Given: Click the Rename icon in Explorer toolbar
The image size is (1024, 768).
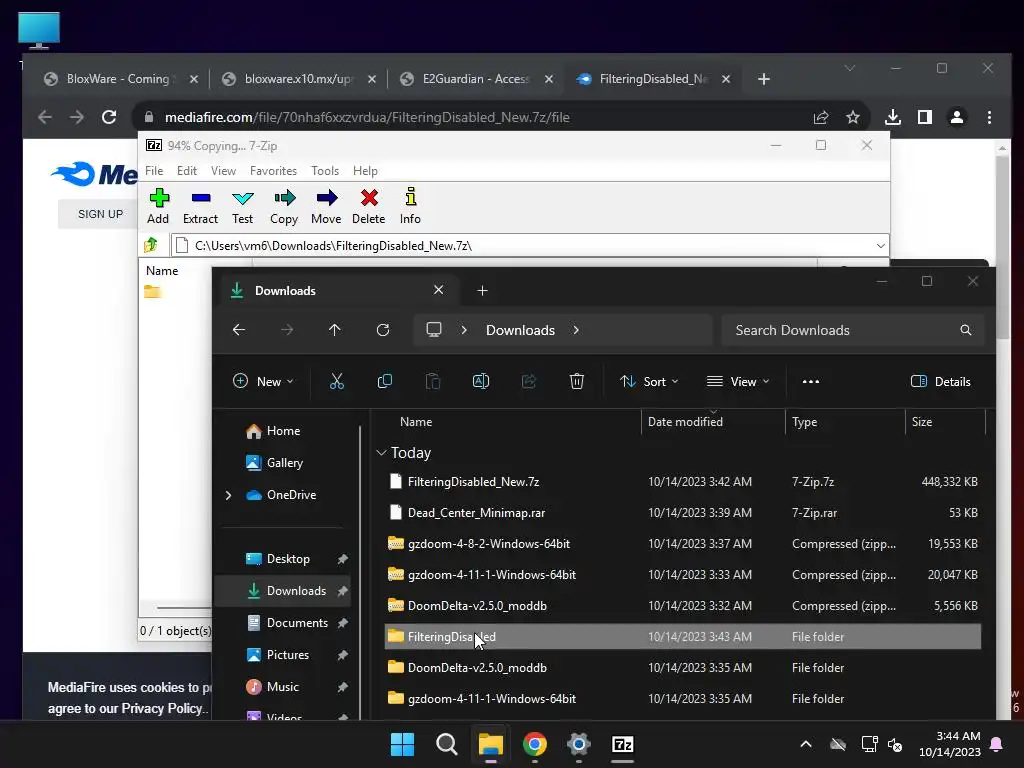Looking at the screenshot, I should pos(481,381).
